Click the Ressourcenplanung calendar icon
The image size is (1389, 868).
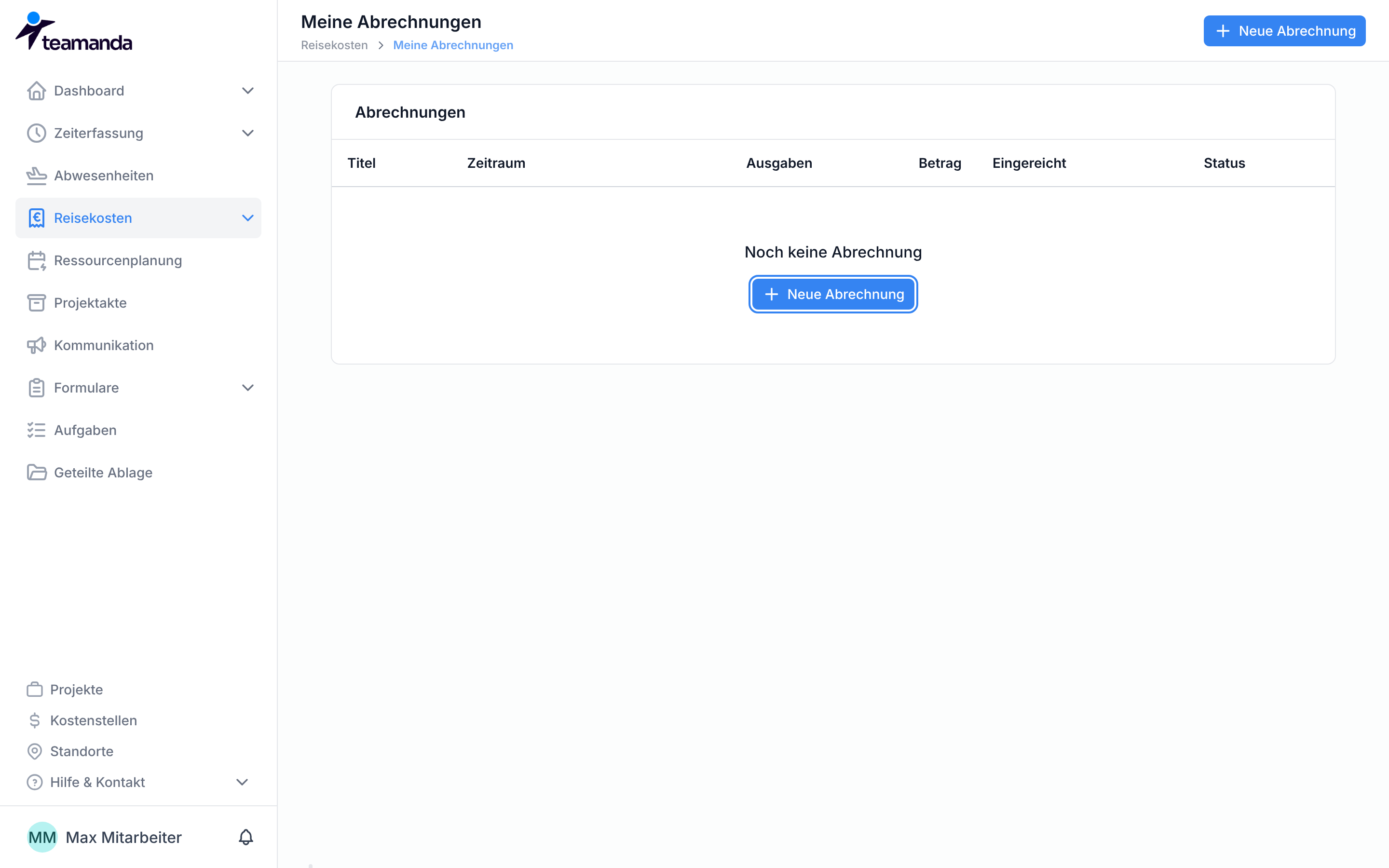(36, 260)
